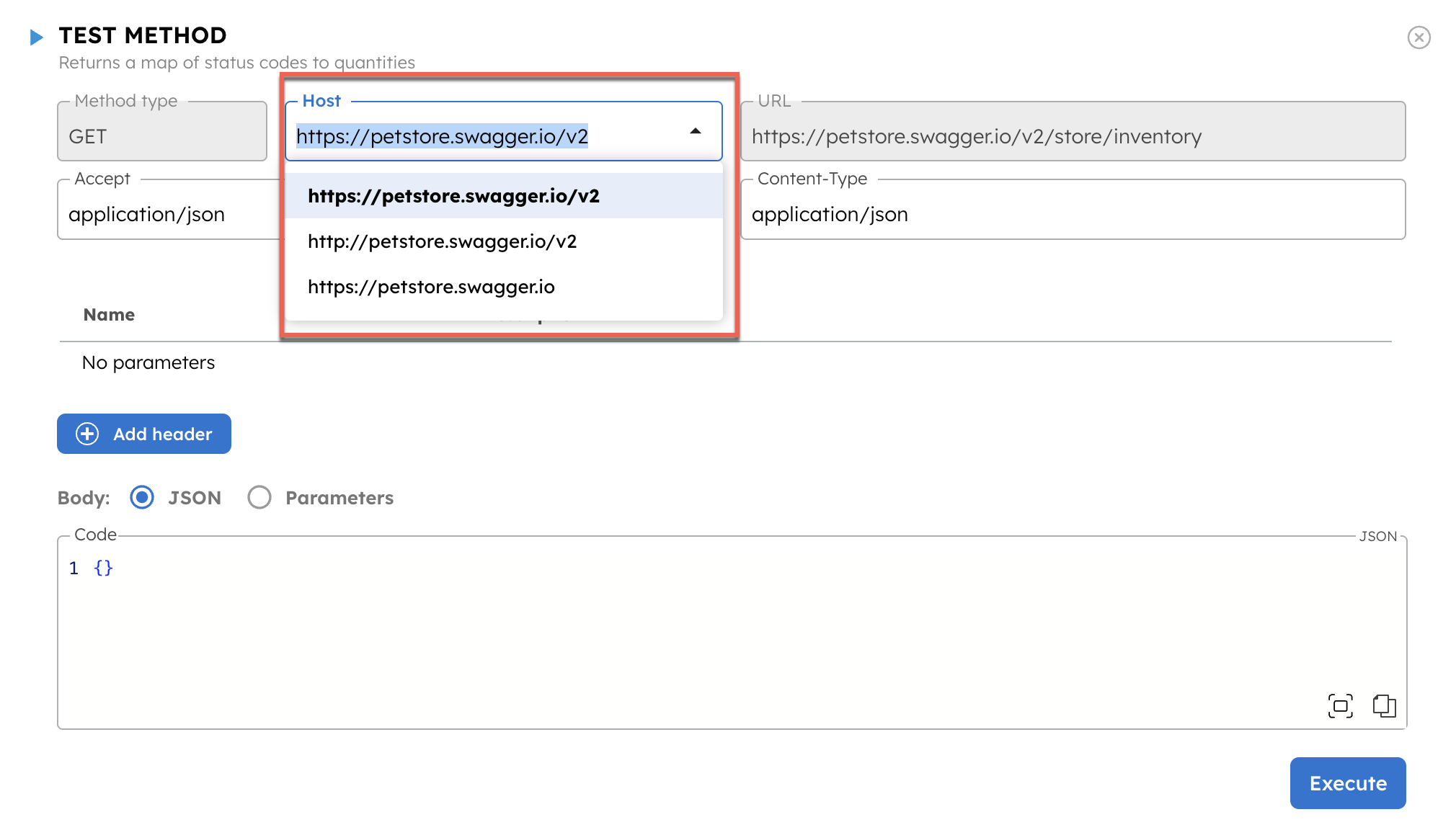
Task: Collapse the Host dropdown using its arrow
Action: pyautogui.click(x=695, y=131)
